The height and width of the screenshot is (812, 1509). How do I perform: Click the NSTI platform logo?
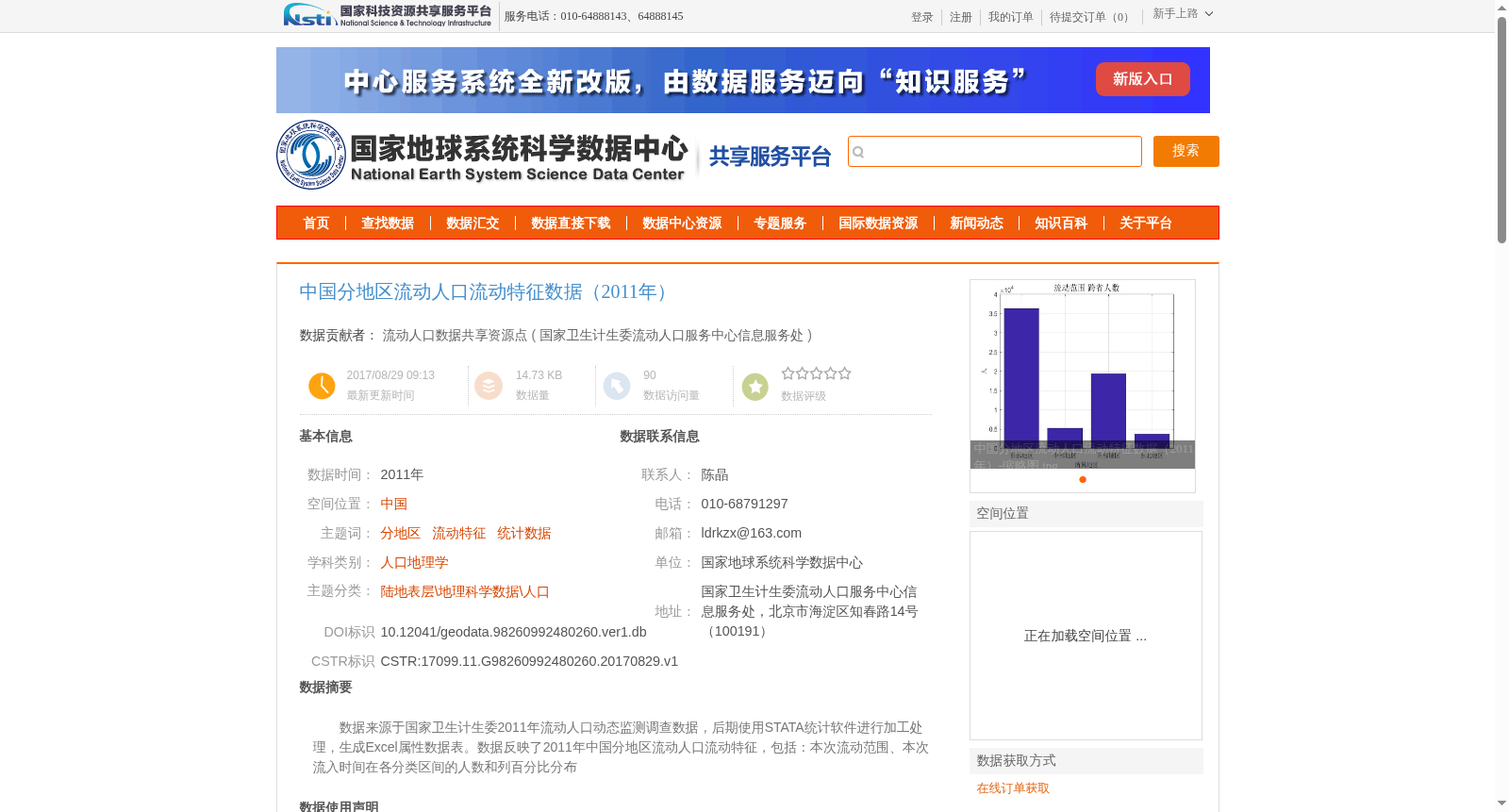388,15
